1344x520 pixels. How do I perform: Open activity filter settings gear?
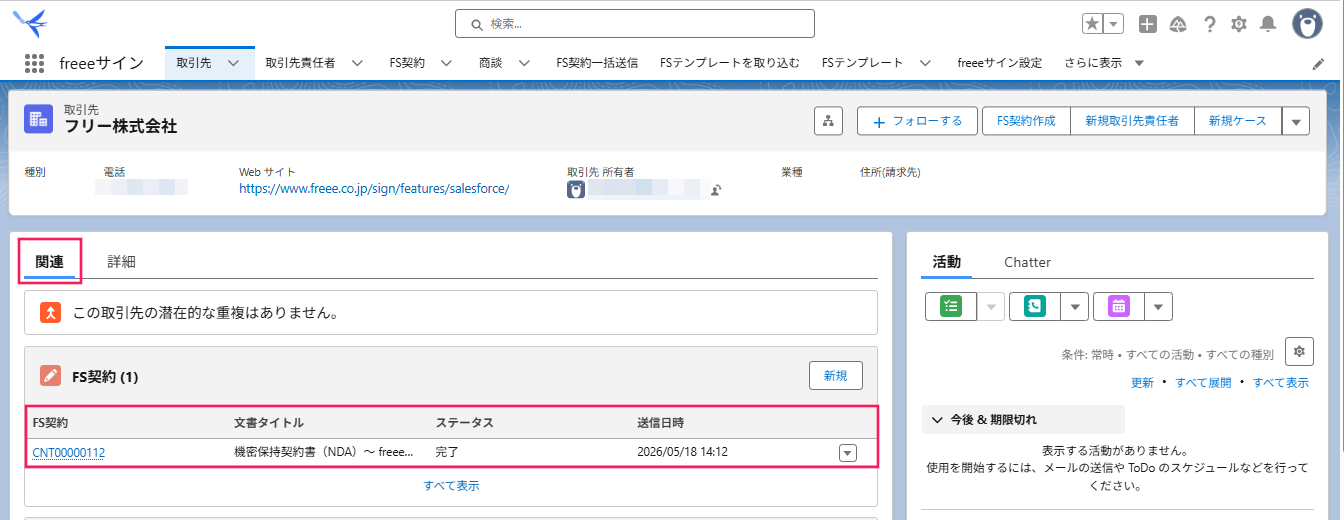1299,351
